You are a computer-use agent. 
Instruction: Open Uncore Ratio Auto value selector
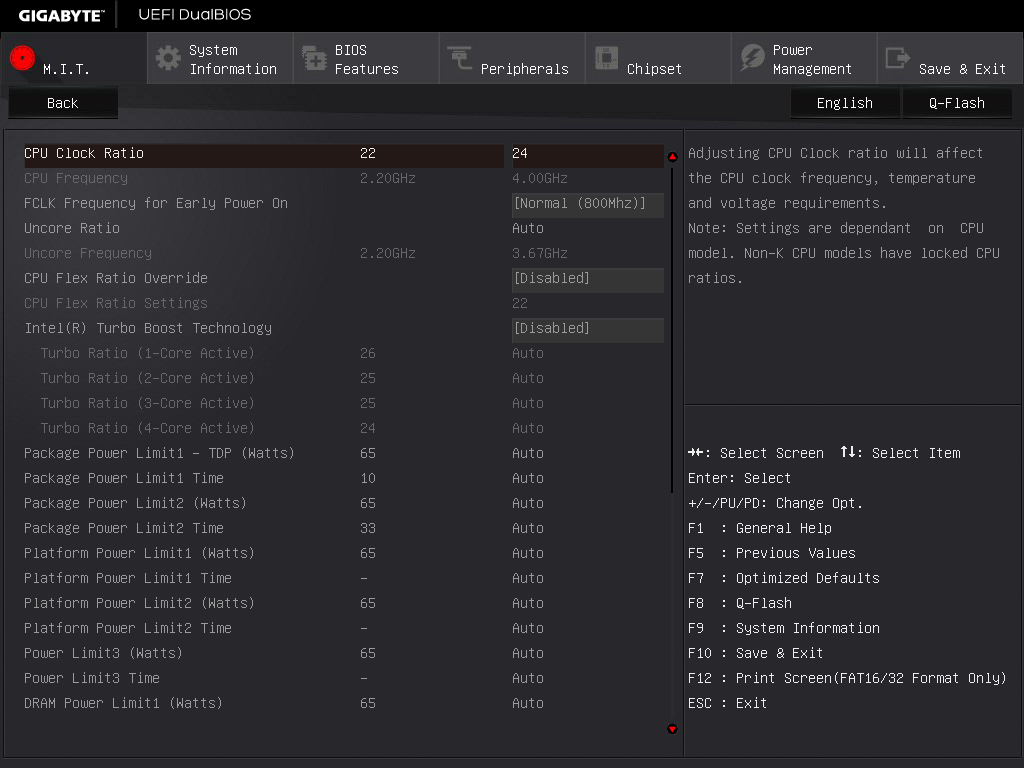pyautogui.click(x=528, y=229)
